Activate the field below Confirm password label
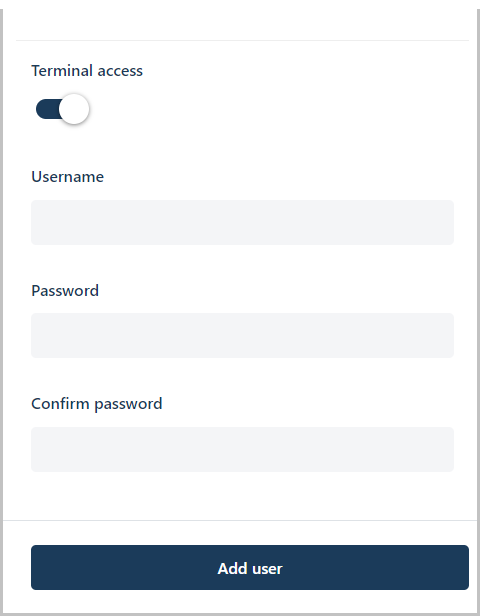The image size is (480, 616). pos(242,449)
